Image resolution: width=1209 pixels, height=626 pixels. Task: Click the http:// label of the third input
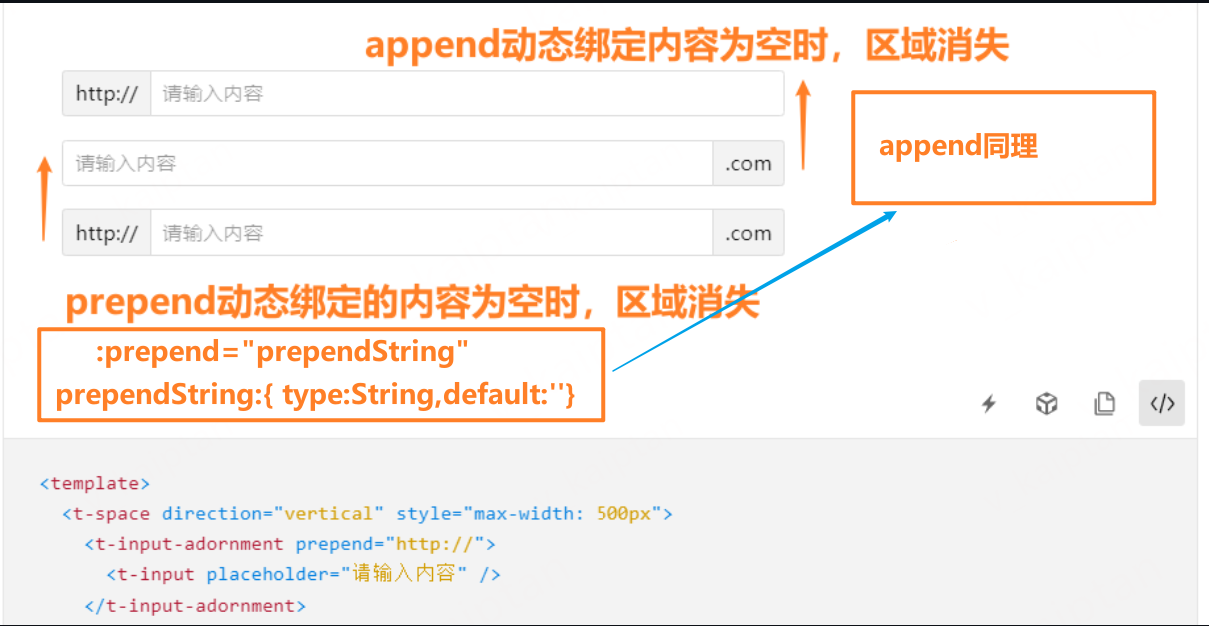[x=106, y=232]
